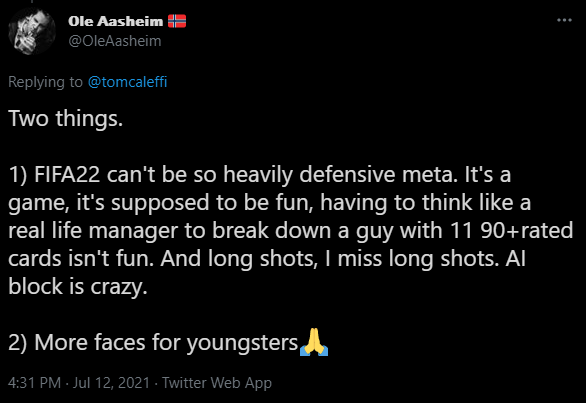Click the "block is crazy." text
The image size is (586, 403).
(78, 286)
